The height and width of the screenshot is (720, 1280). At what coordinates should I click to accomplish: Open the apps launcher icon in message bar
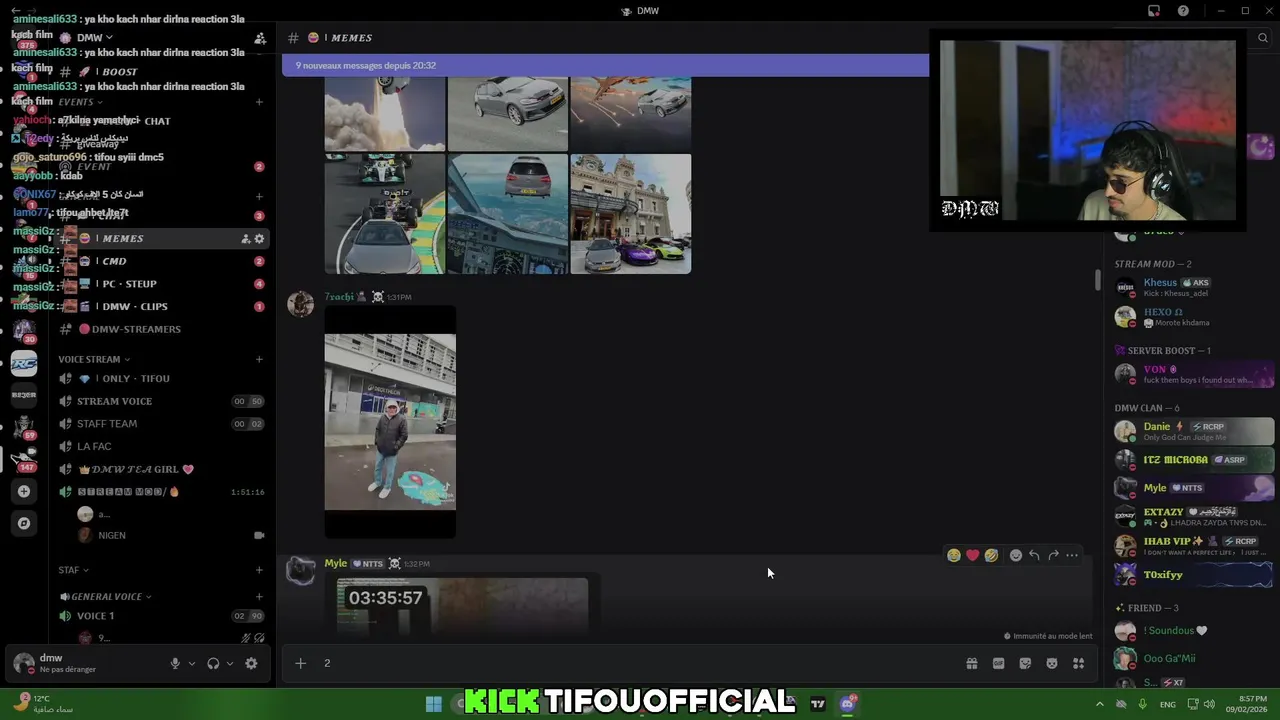[x=1078, y=663]
